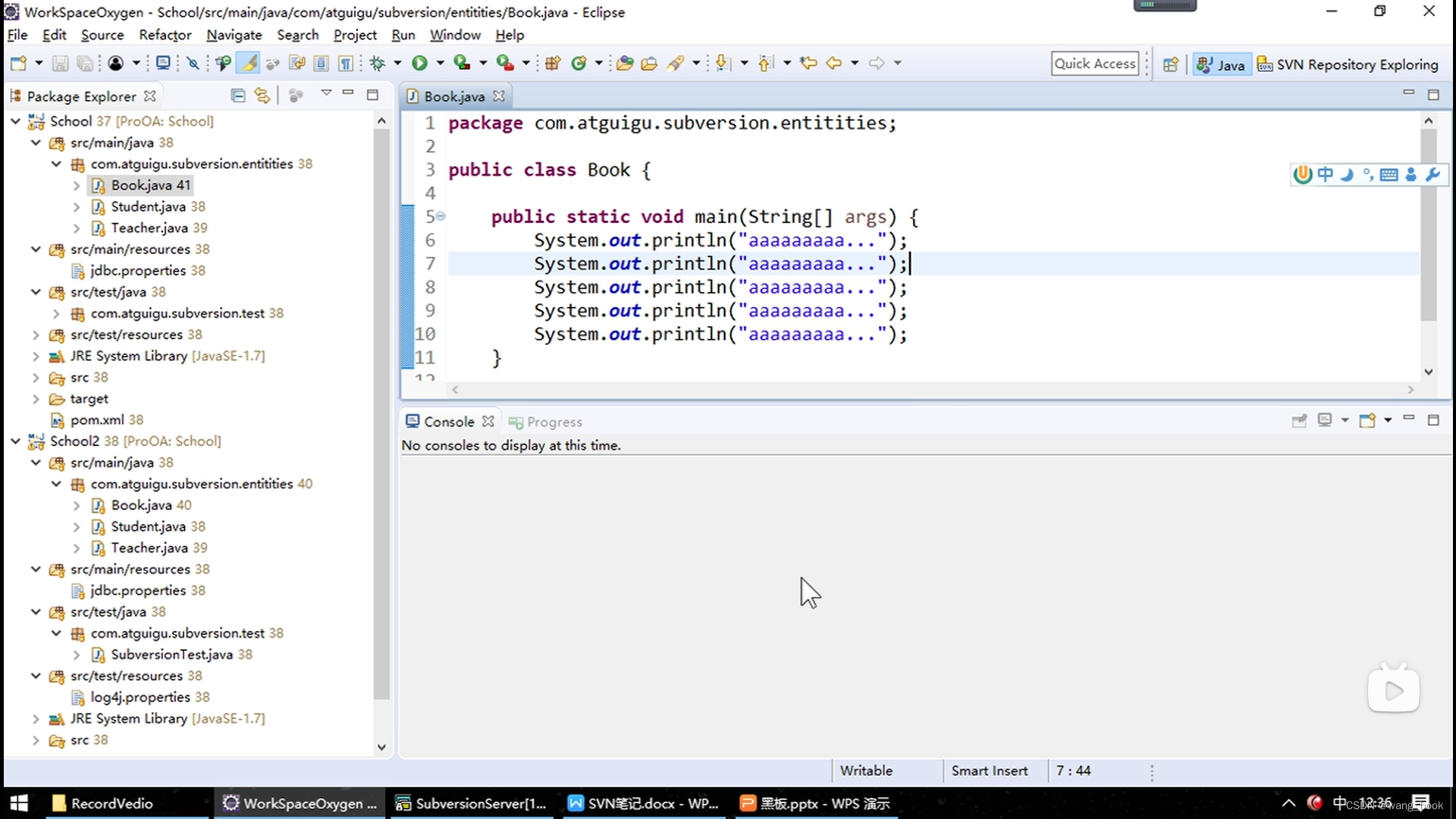Click Display Selected Console icon
This screenshot has width=1456, height=819.
1325,420
